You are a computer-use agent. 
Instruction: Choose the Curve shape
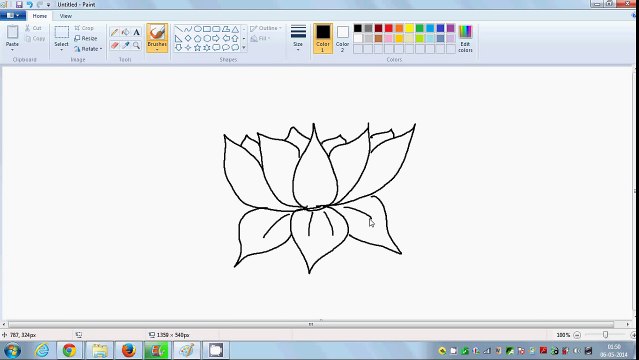tap(188, 29)
